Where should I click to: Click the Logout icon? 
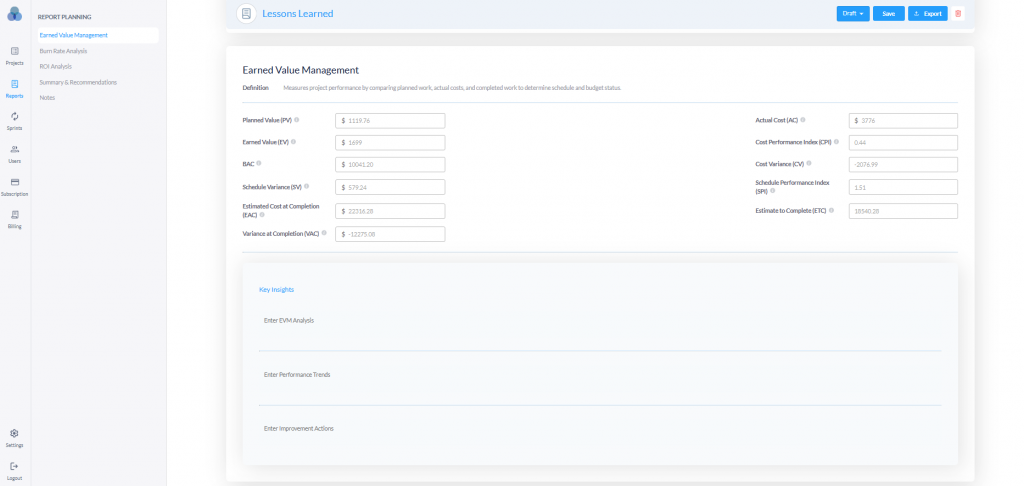[x=14, y=466]
